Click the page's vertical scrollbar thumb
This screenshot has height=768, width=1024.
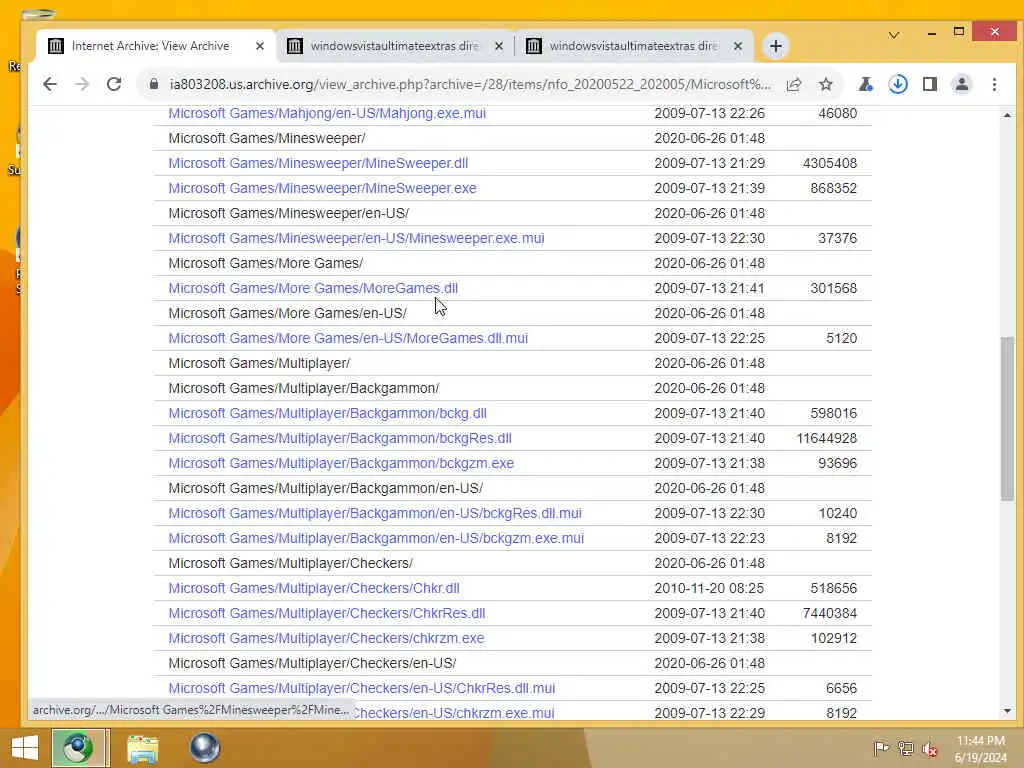[x=1007, y=419]
